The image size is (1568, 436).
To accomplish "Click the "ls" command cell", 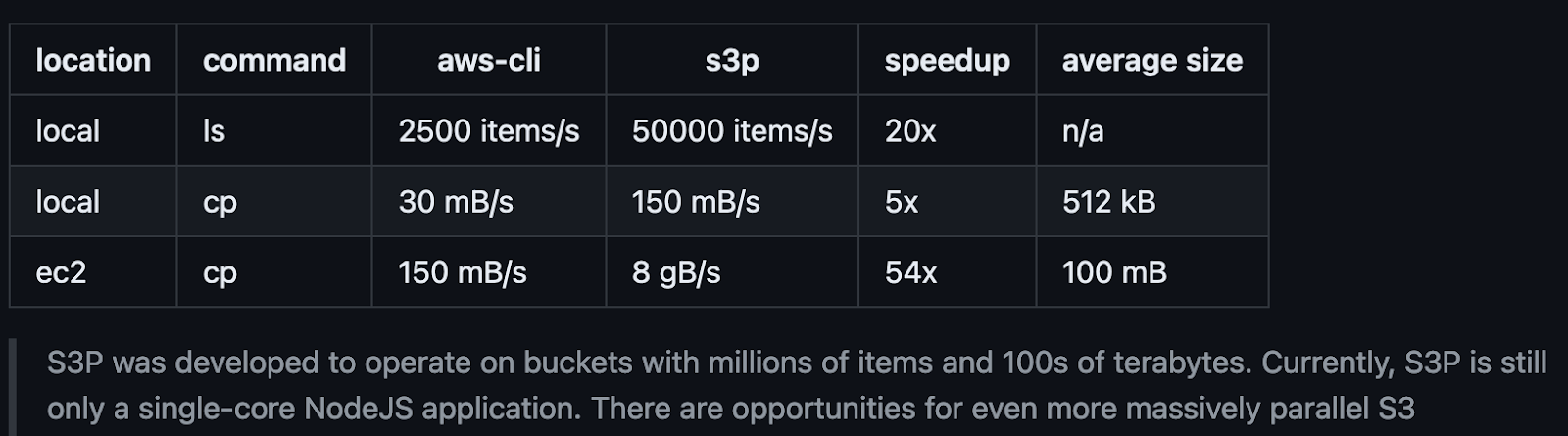I will (x=214, y=131).
